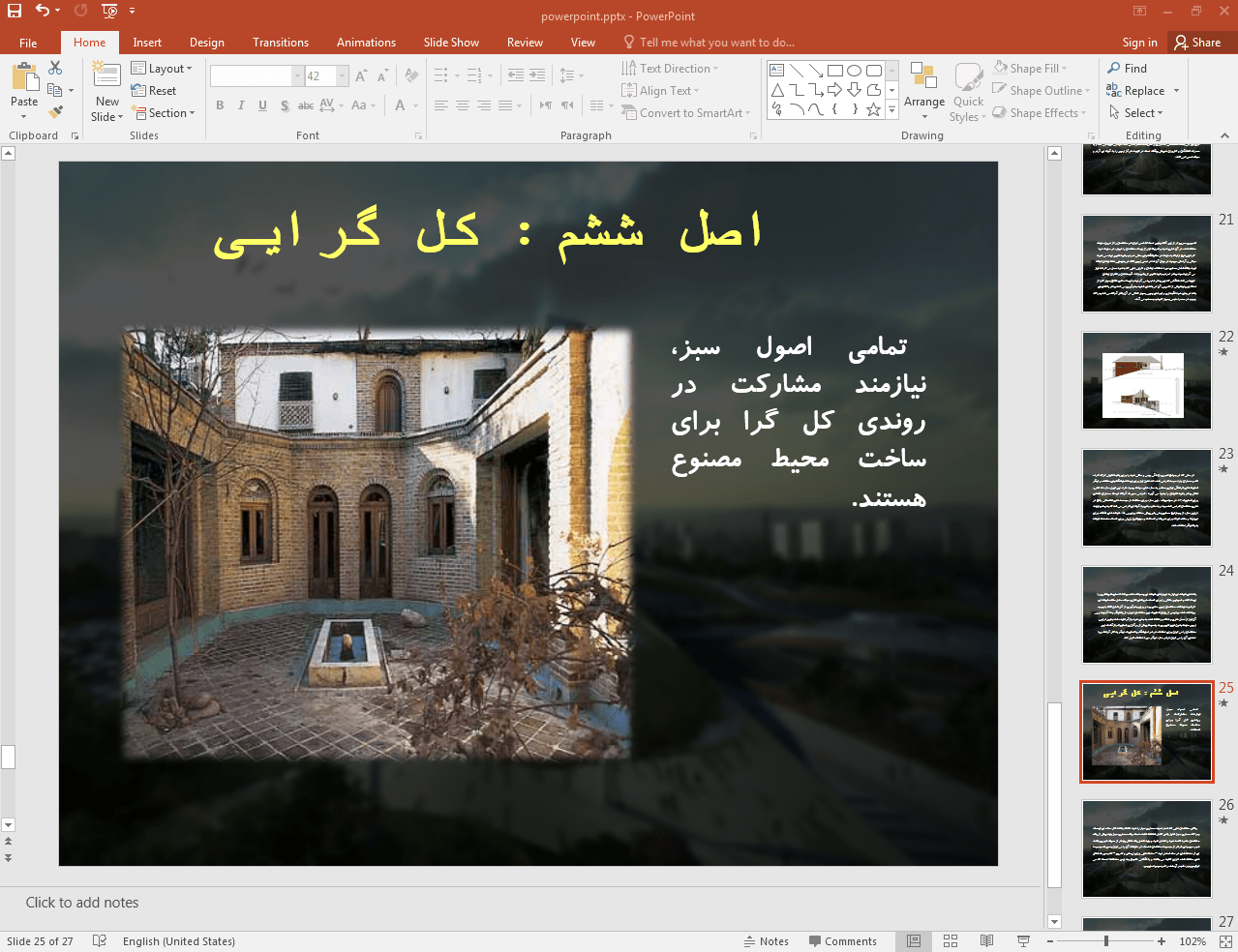Insert numbered list
The width and height of the screenshot is (1238, 952).
pos(474,75)
